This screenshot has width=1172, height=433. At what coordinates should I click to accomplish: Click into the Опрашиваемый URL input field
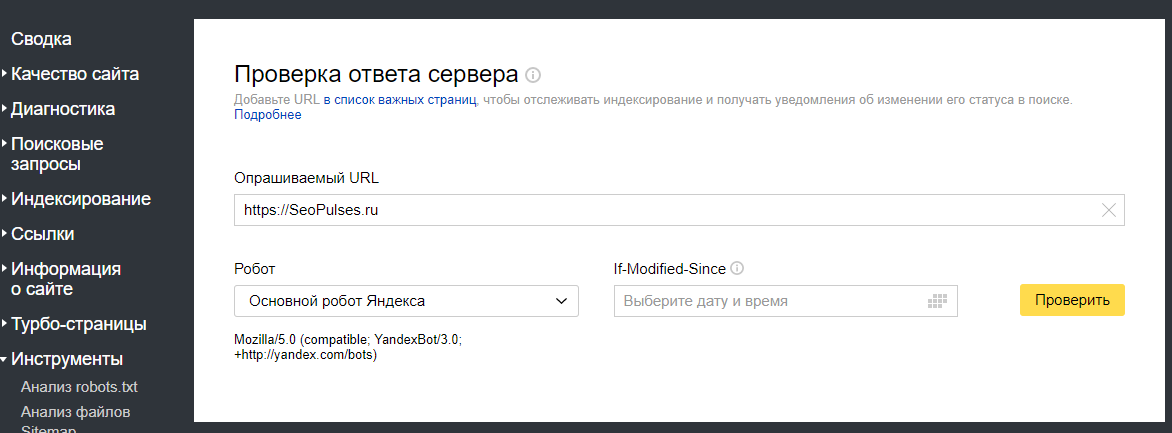(679, 211)
